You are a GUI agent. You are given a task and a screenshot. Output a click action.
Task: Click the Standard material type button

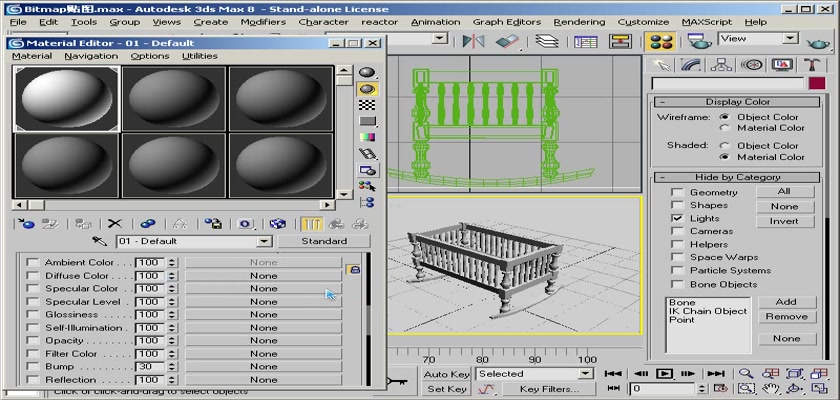pos(324,241)
